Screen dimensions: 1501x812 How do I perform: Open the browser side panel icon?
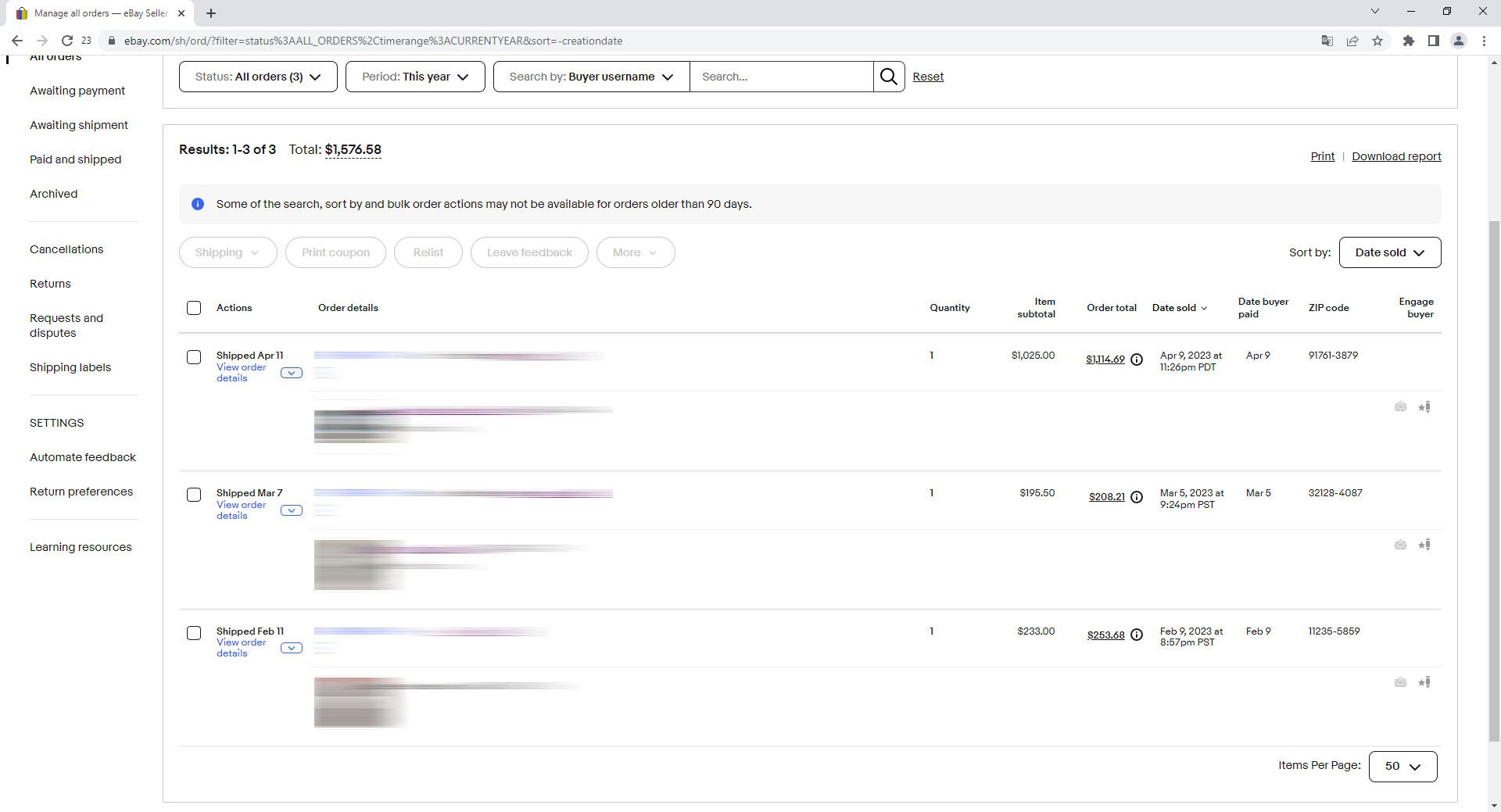coord(1434,41)
